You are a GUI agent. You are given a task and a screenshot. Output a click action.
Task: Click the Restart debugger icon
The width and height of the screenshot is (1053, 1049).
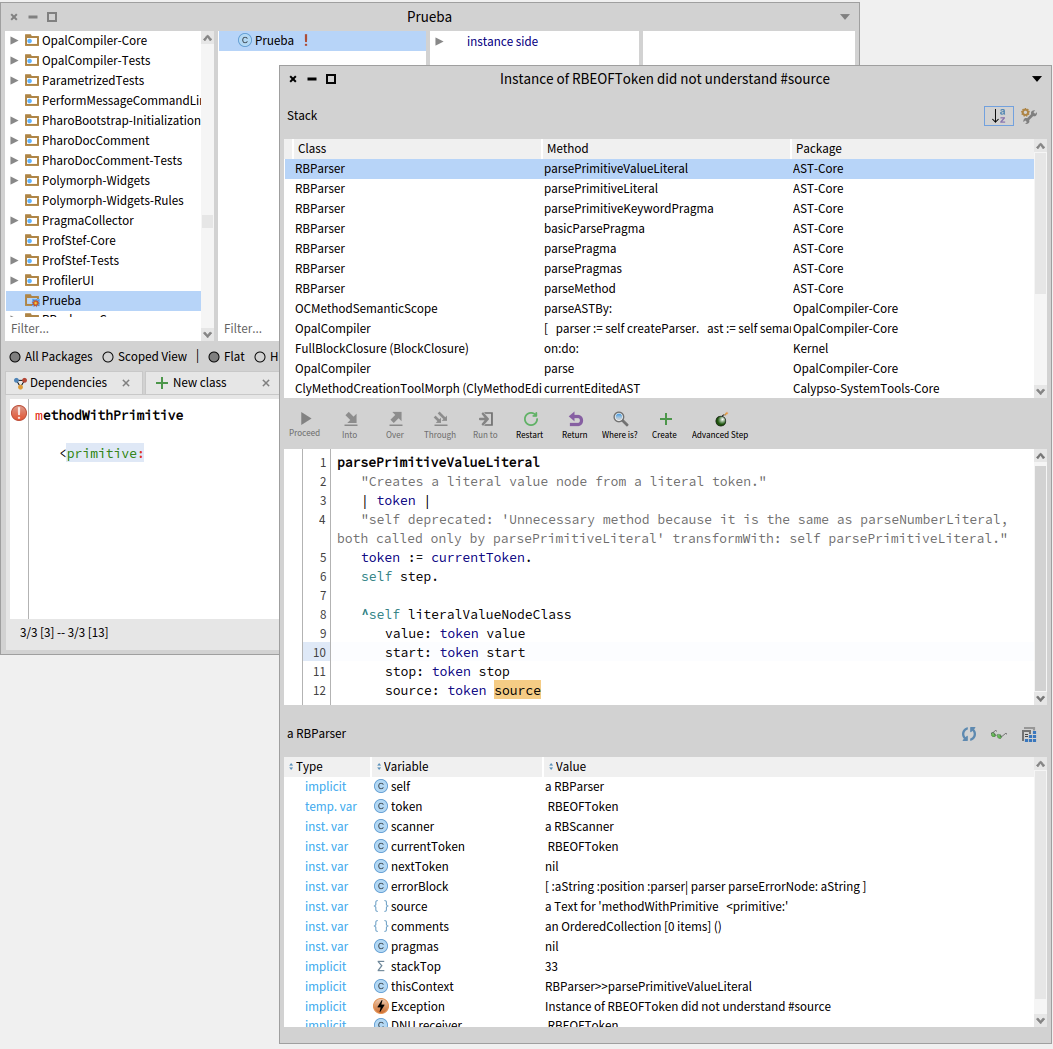529,420
